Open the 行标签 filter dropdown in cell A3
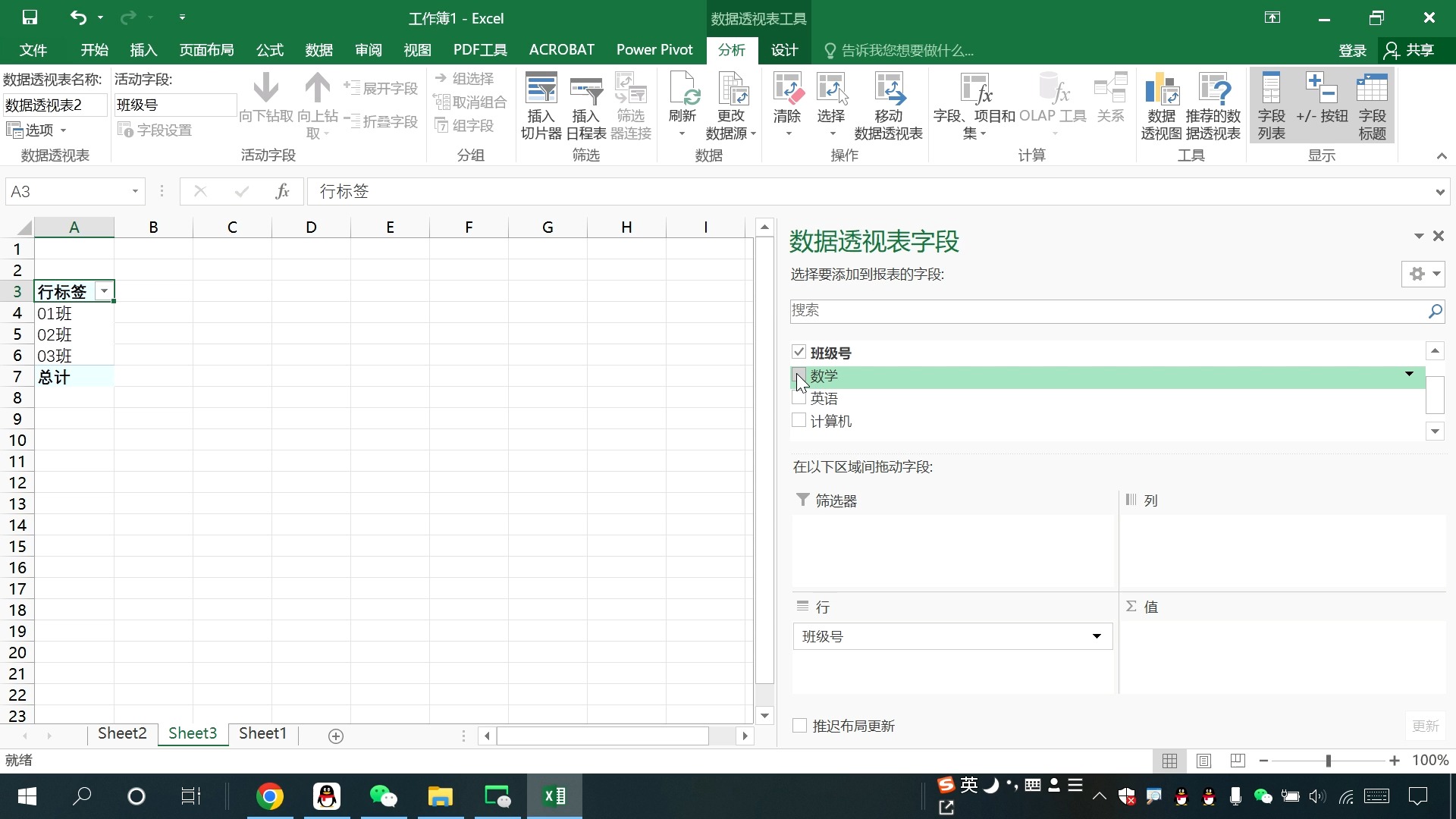Image resolution: width=1456 pixels, height=819 pixels. tap(103, 290)
